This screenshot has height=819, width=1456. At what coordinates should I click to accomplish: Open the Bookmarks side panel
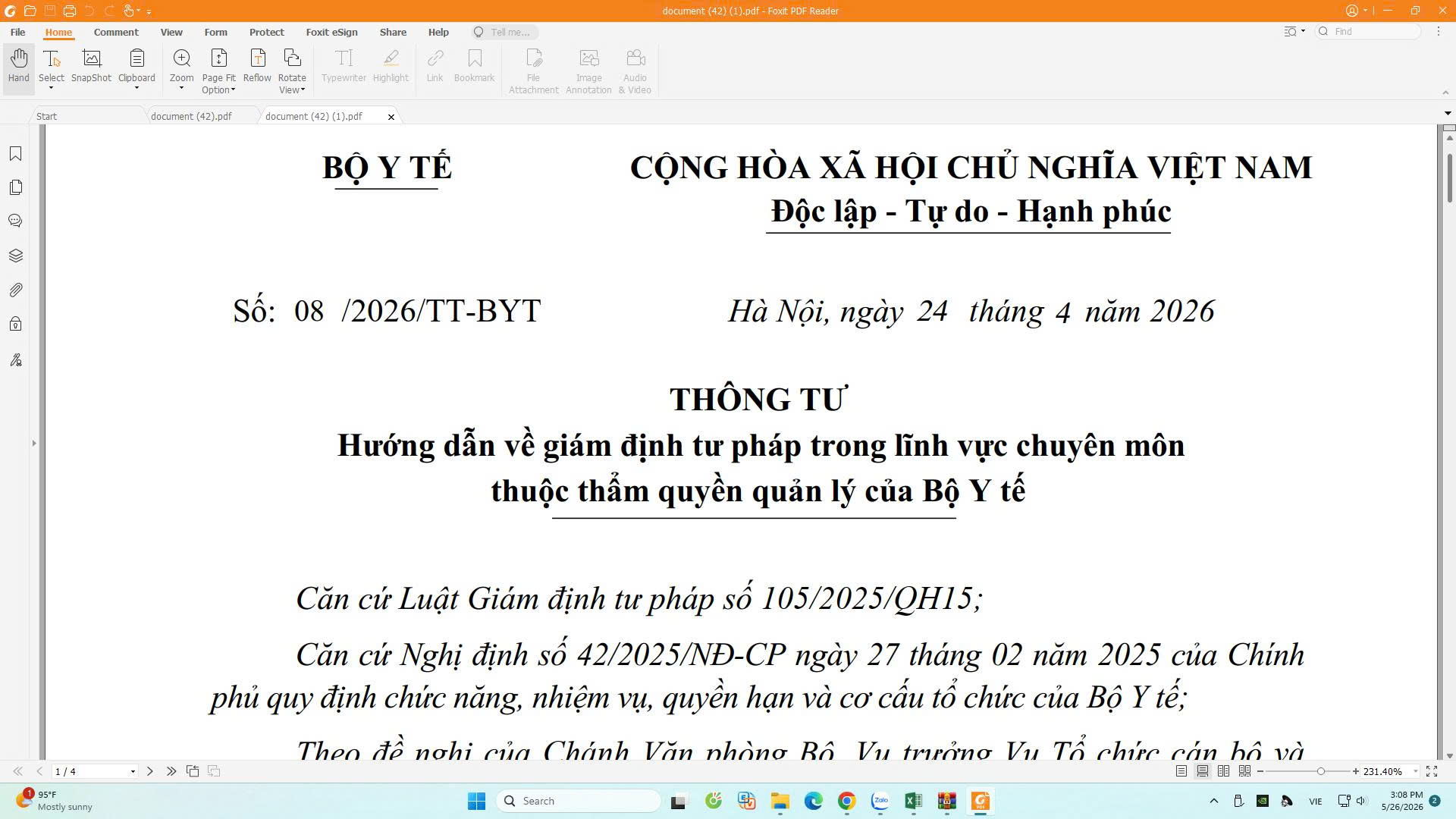pos(15,154)
